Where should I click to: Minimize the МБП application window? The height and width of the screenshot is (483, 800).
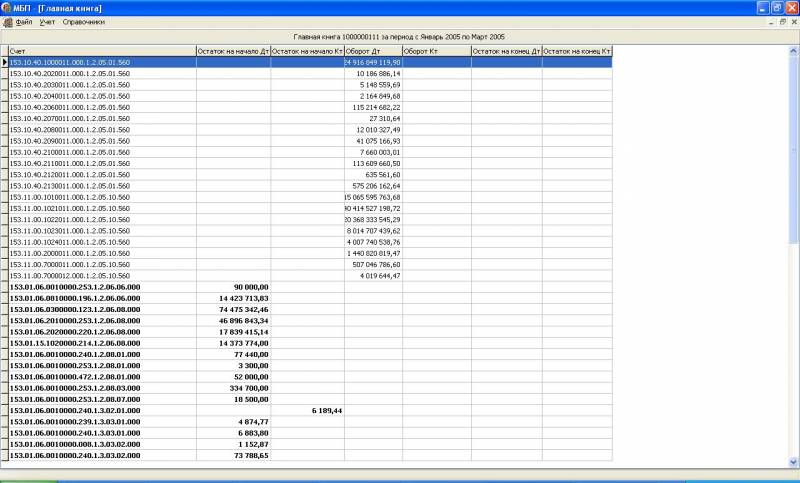coord(763,8)
